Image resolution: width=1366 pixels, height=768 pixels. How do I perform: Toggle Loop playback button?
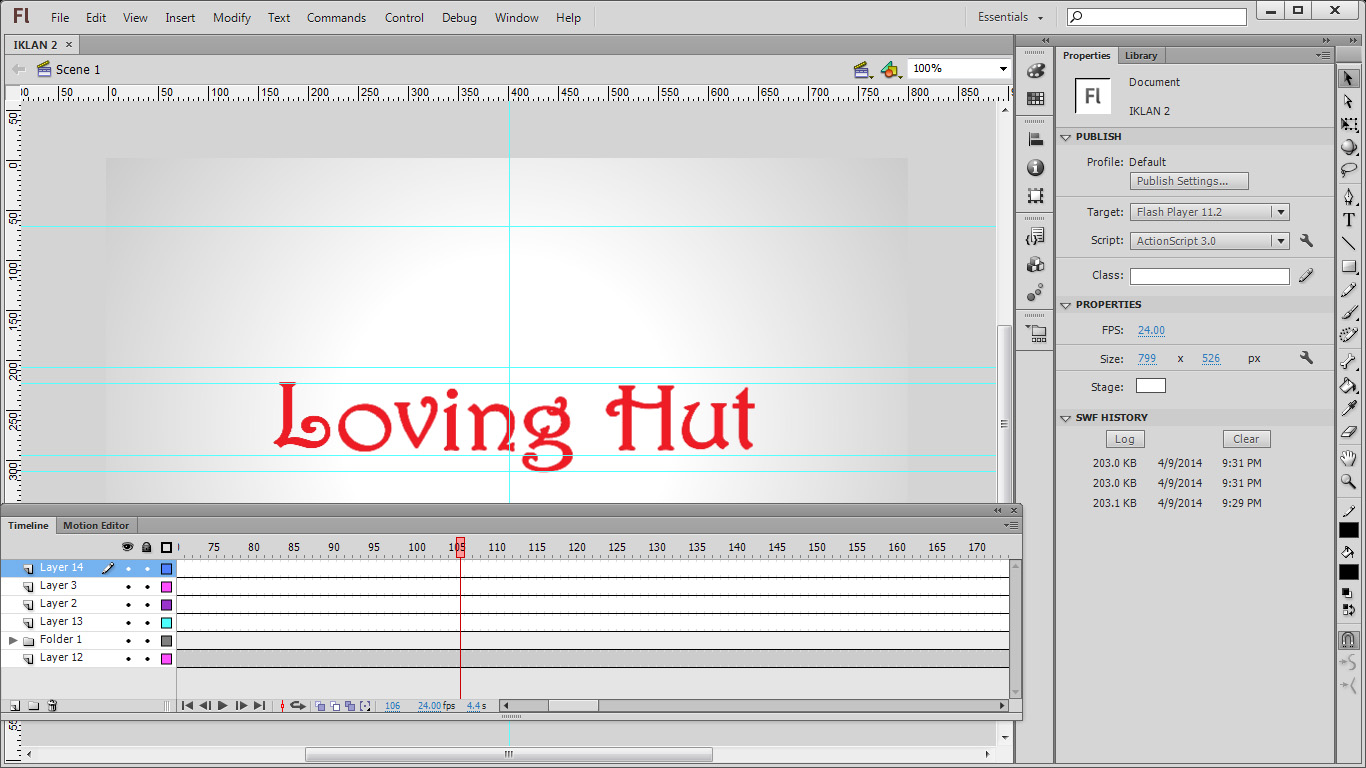(x=297, y=706)
